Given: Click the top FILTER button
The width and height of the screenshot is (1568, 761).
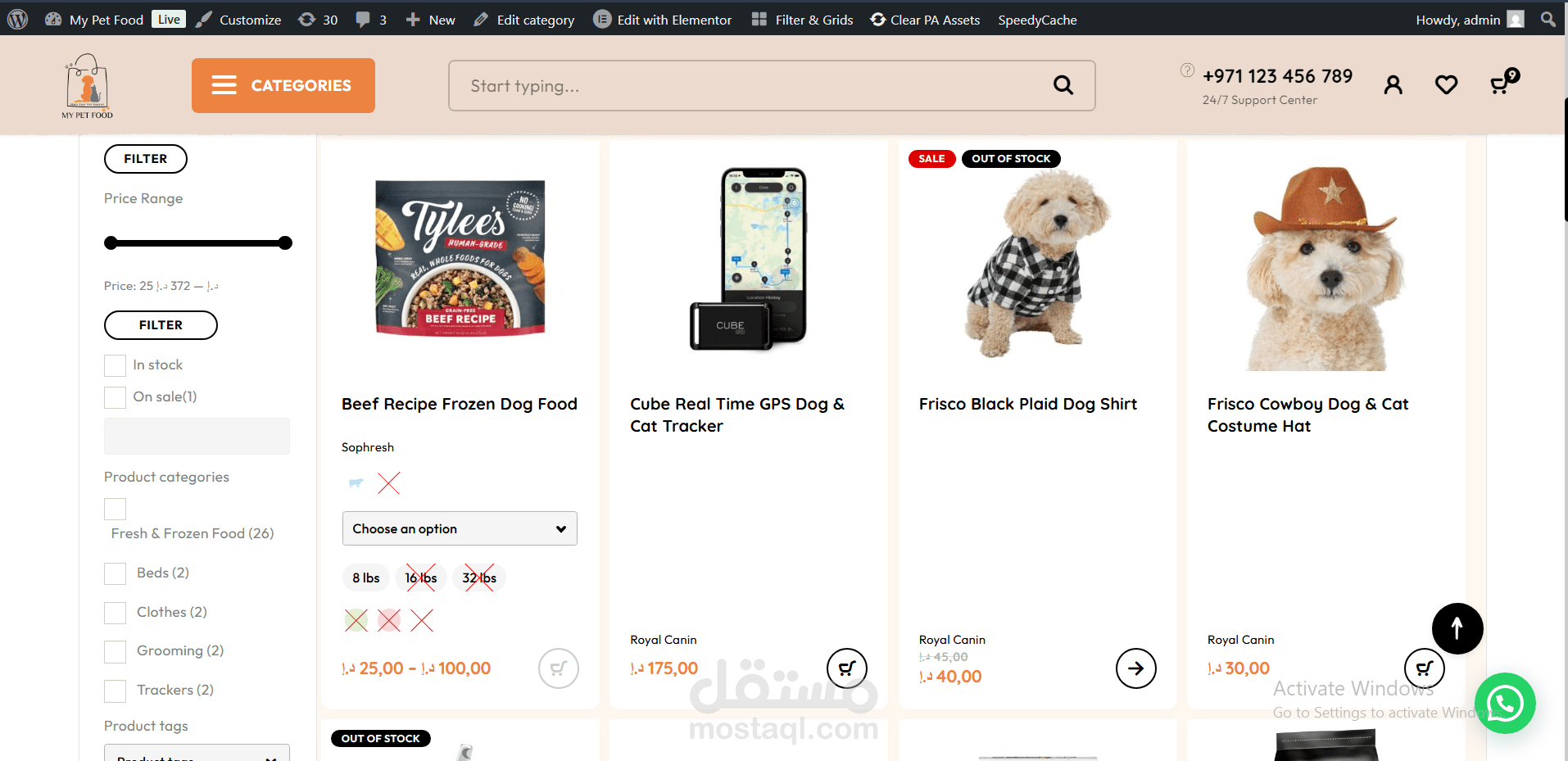Looking at the screenshot, I should point(146,159).
